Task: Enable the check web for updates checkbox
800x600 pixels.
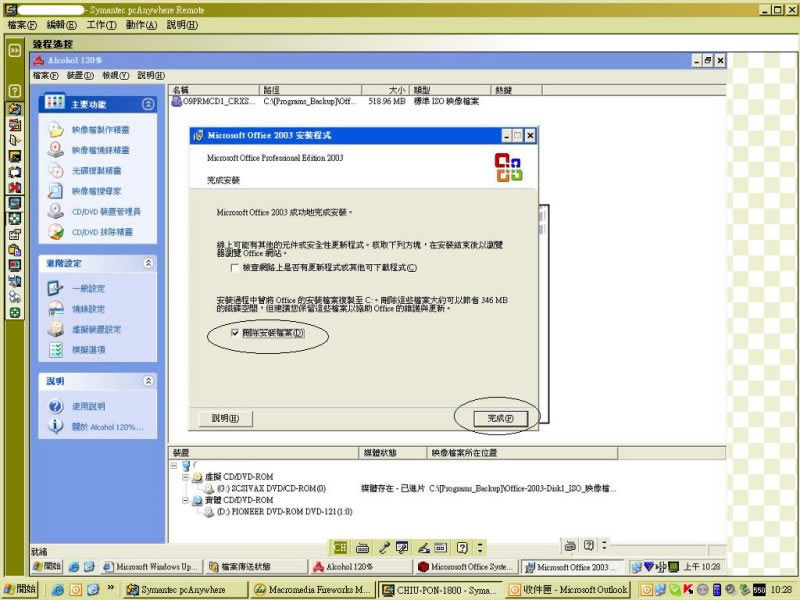Action: click(x=236, y=267)
